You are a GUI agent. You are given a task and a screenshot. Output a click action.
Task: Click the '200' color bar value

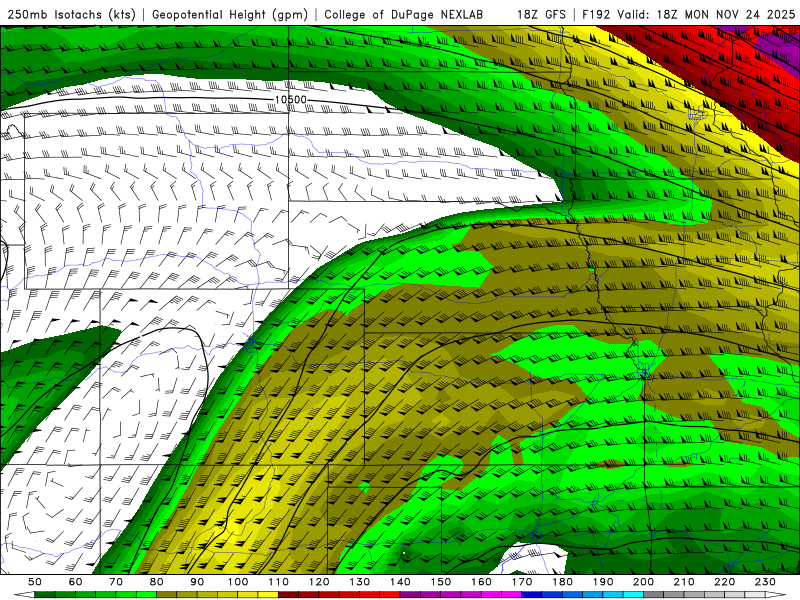[x=644, y=582]
